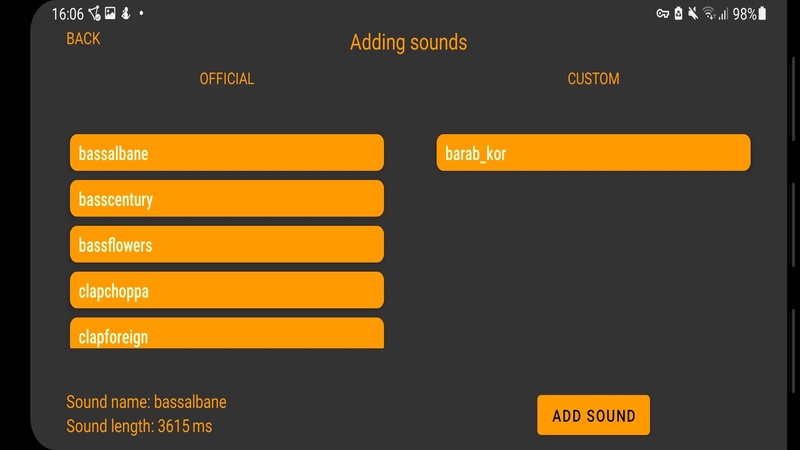Tap the cellular signal bars icon
This screenshot has height=450, width=800.
pos(722,14)
